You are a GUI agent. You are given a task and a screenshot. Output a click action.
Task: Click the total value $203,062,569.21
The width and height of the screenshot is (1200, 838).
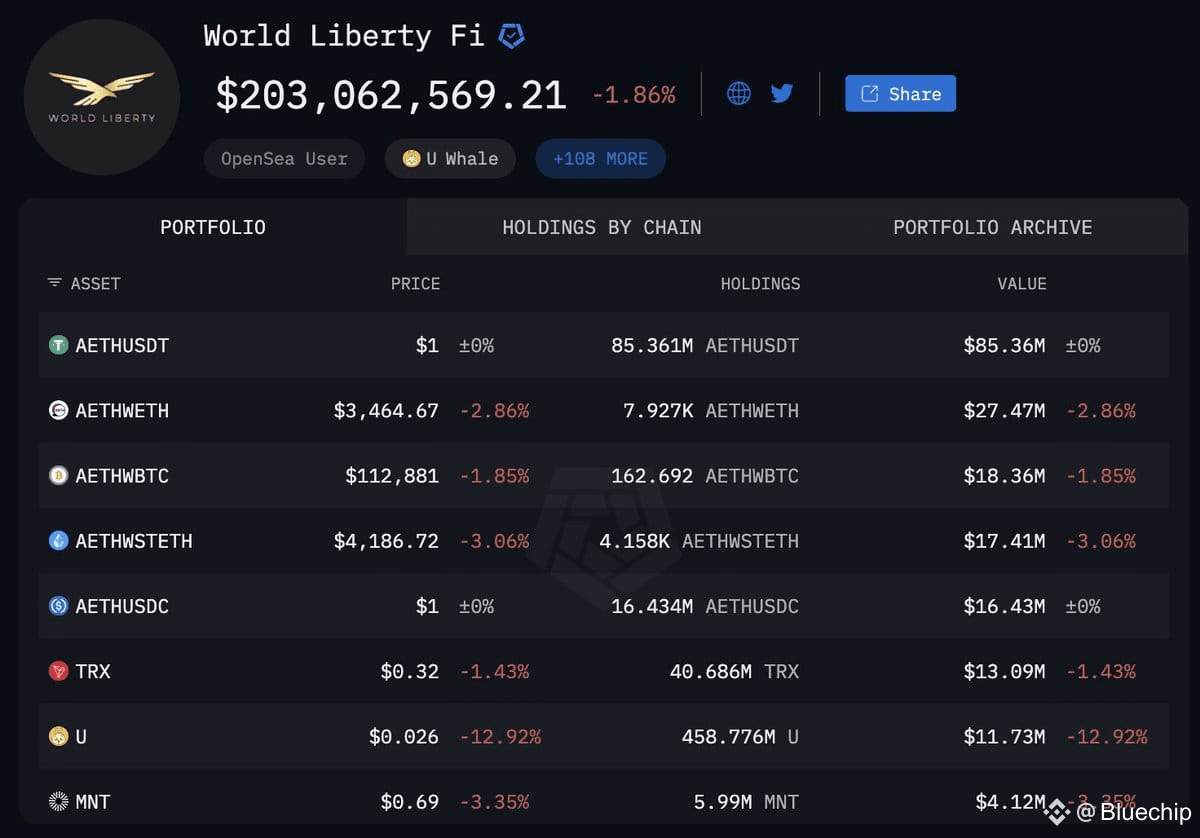pyautogui.click(x=391, y=95)
